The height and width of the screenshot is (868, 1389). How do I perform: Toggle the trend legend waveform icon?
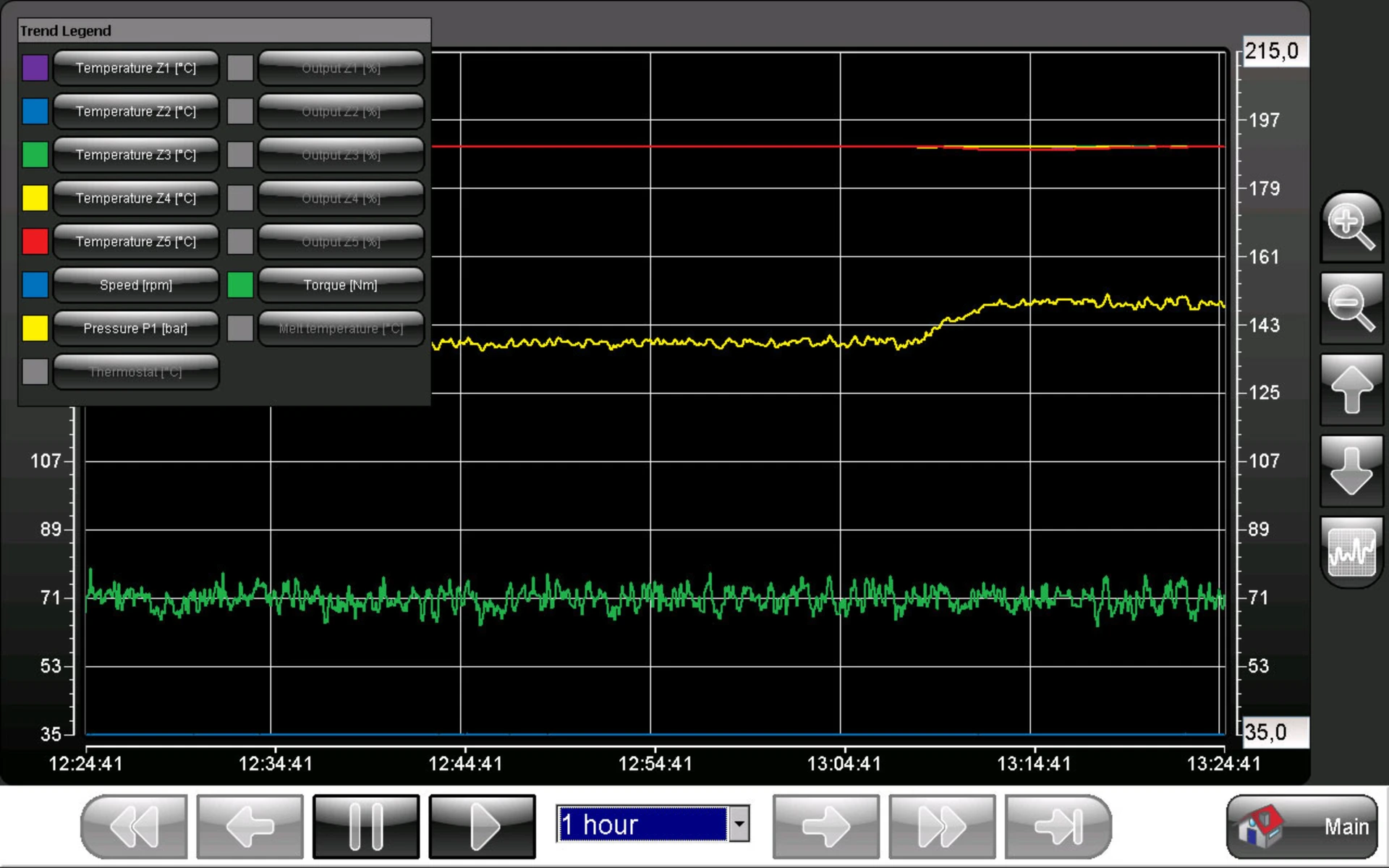pos(1351,553)
